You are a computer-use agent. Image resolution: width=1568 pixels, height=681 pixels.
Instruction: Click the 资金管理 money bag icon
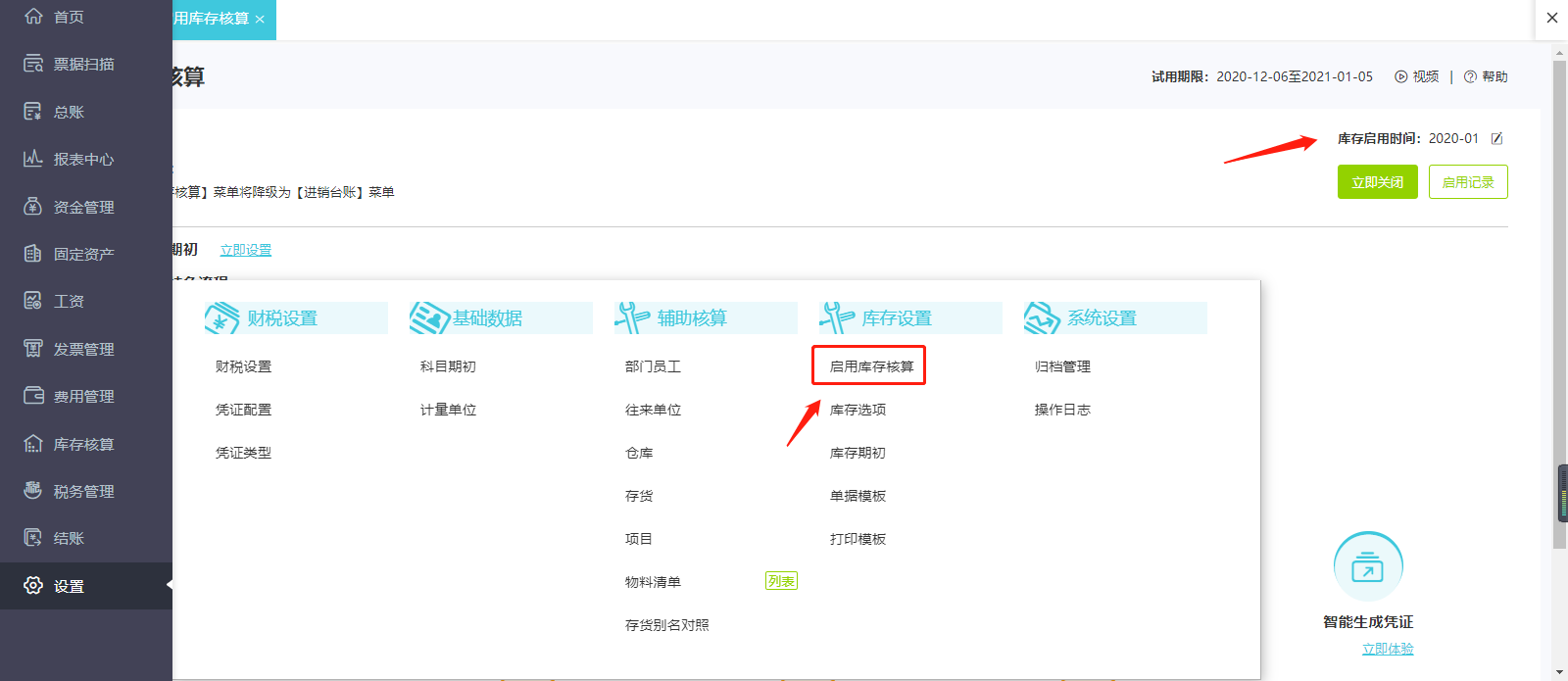[x=33, y=207]
